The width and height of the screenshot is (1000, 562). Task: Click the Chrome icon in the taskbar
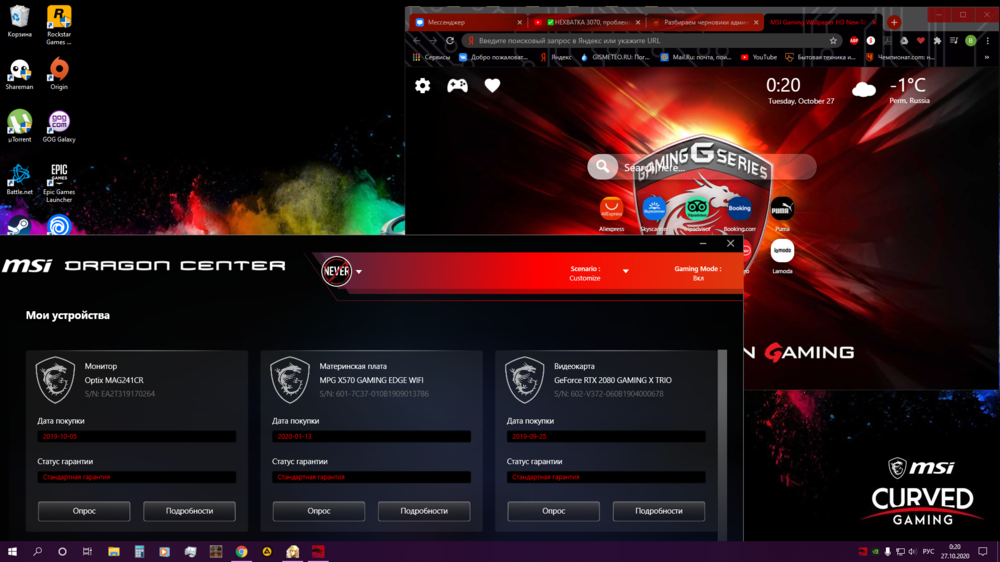pos(241,551)
